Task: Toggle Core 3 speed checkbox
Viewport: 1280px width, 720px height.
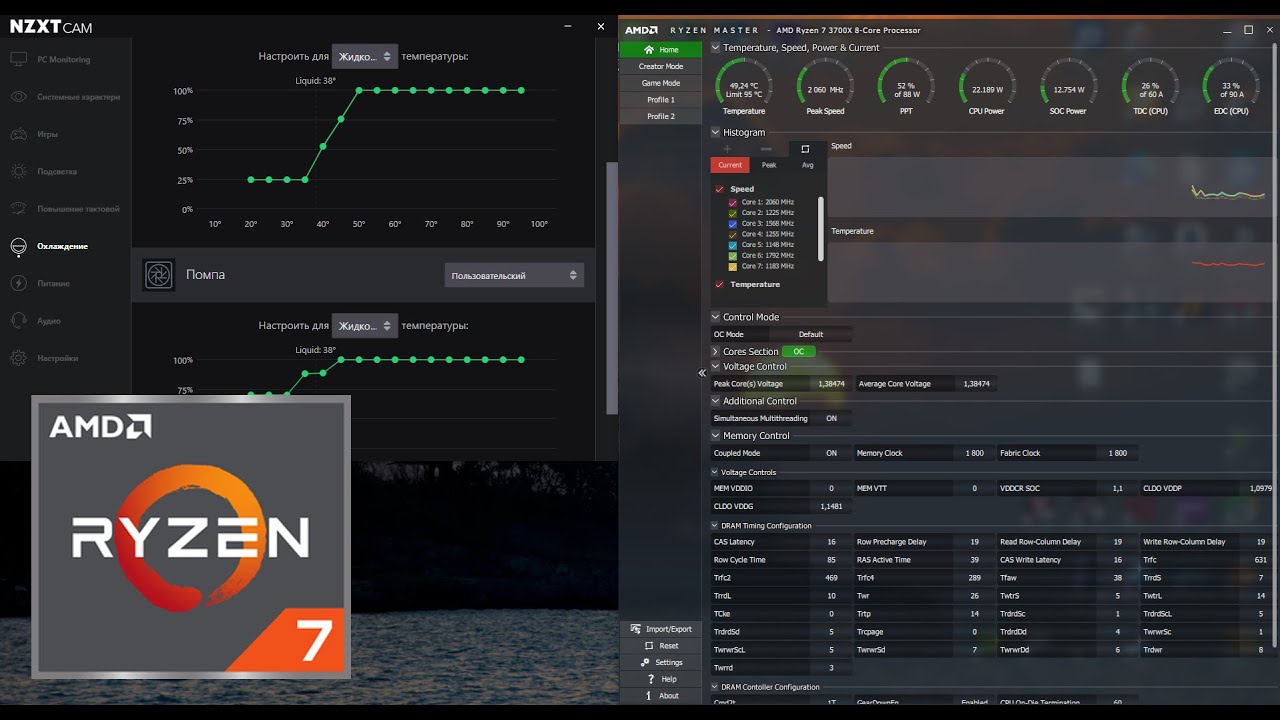Action: [734, 224]
